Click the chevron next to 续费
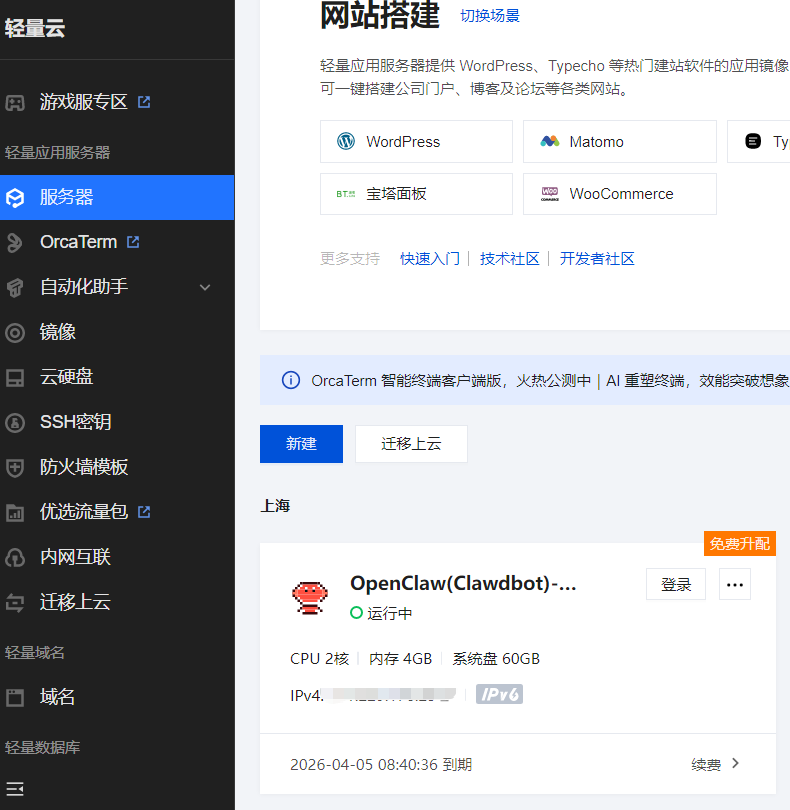This screenshot has width=790, height=810. point(736,763)
